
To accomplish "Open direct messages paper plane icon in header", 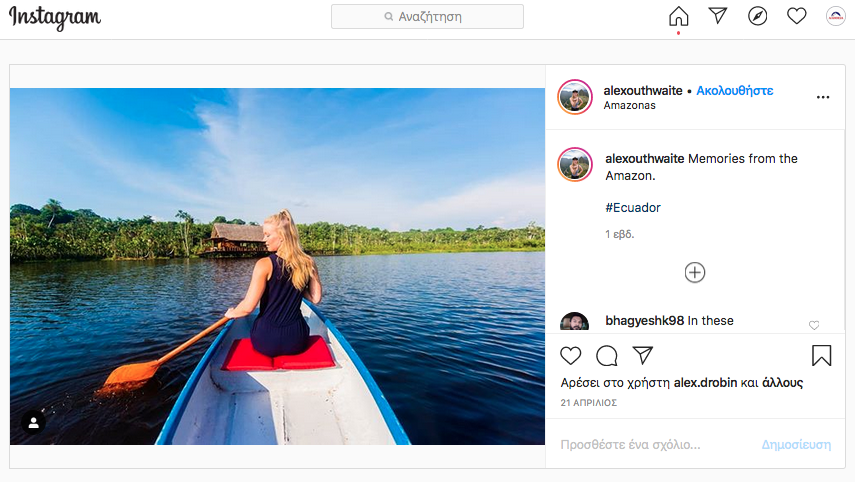I will click(718, 16).
